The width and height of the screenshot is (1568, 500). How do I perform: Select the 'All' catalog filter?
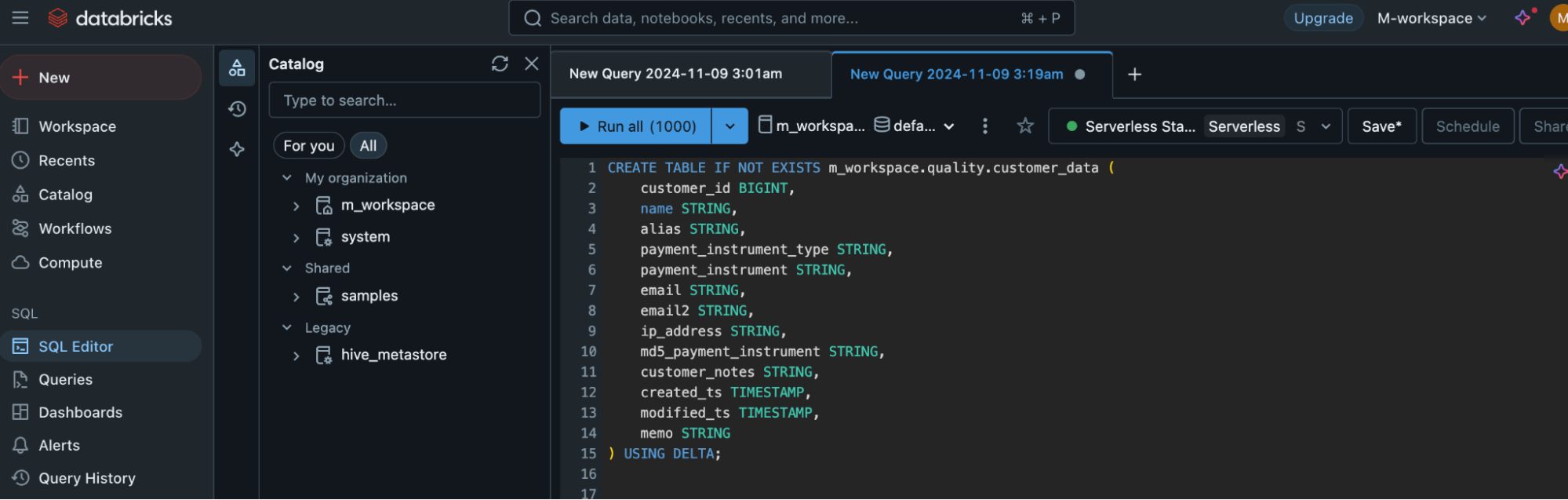368,145
